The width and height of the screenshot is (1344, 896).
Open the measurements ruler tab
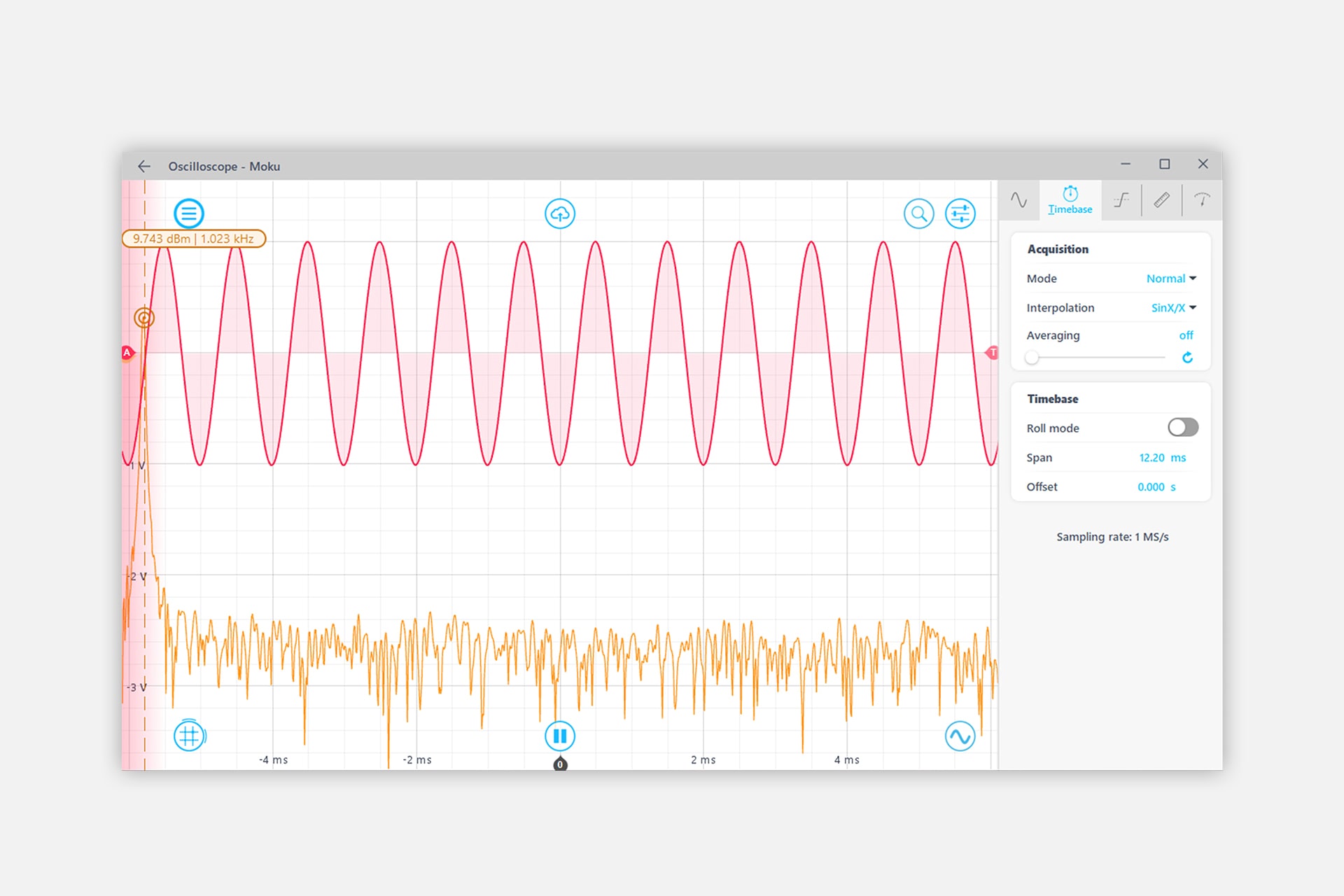(1161, 200)
